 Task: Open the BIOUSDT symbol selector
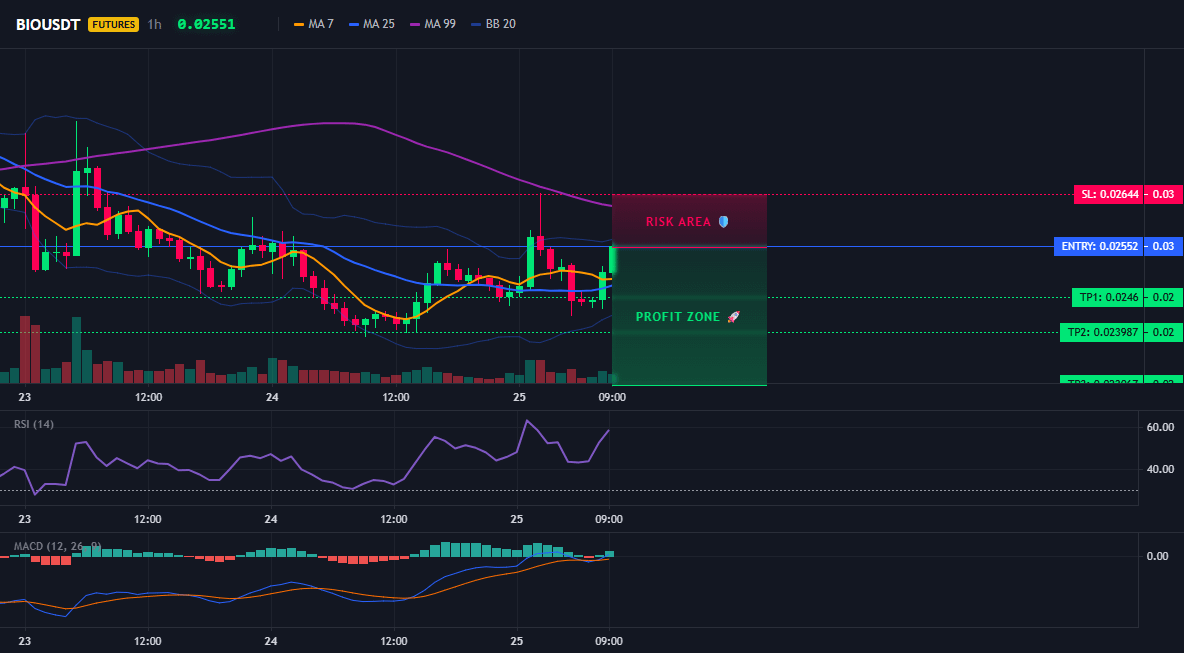(x=48, y=24)
